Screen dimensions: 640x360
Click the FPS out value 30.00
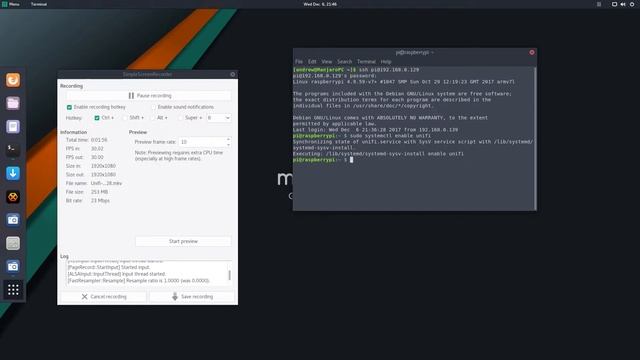coord(97,157)
